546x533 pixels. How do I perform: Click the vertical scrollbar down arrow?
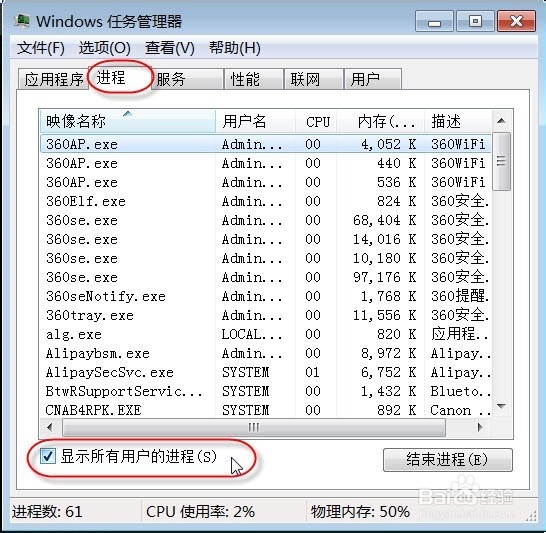click(x=501, y=406)
